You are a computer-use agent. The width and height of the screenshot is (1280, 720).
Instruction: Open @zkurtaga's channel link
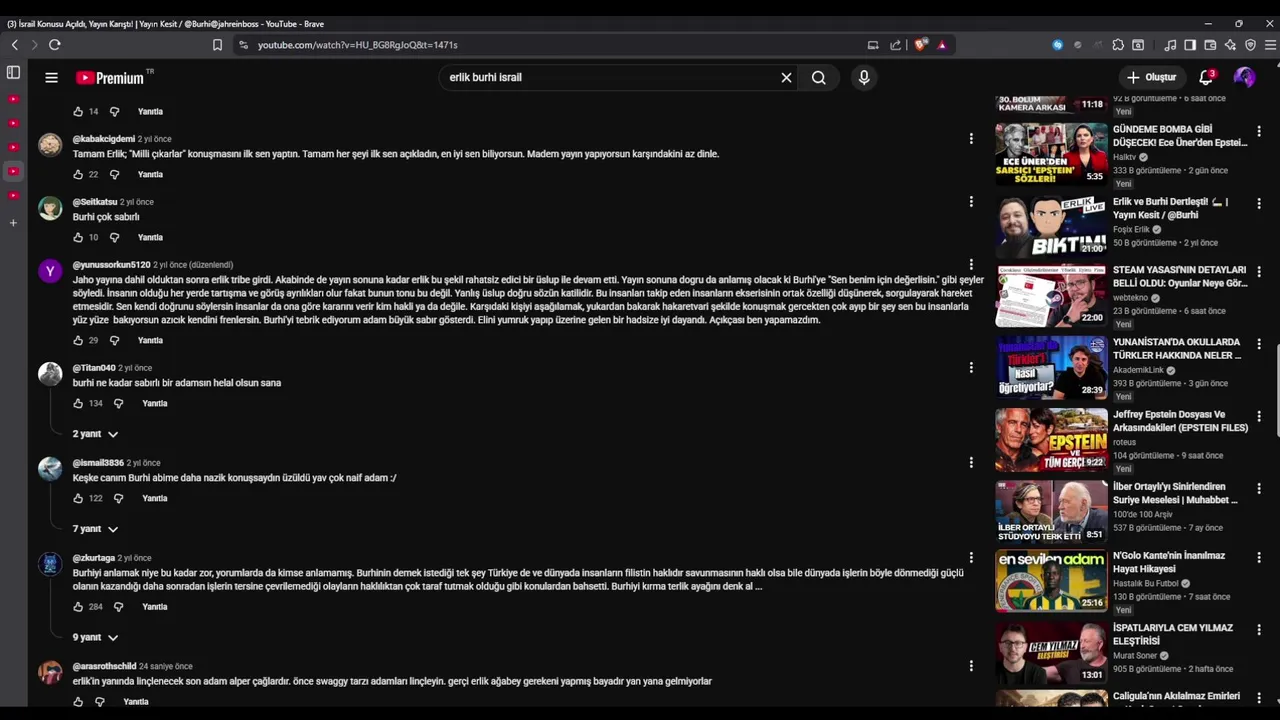tap(94, 558)
